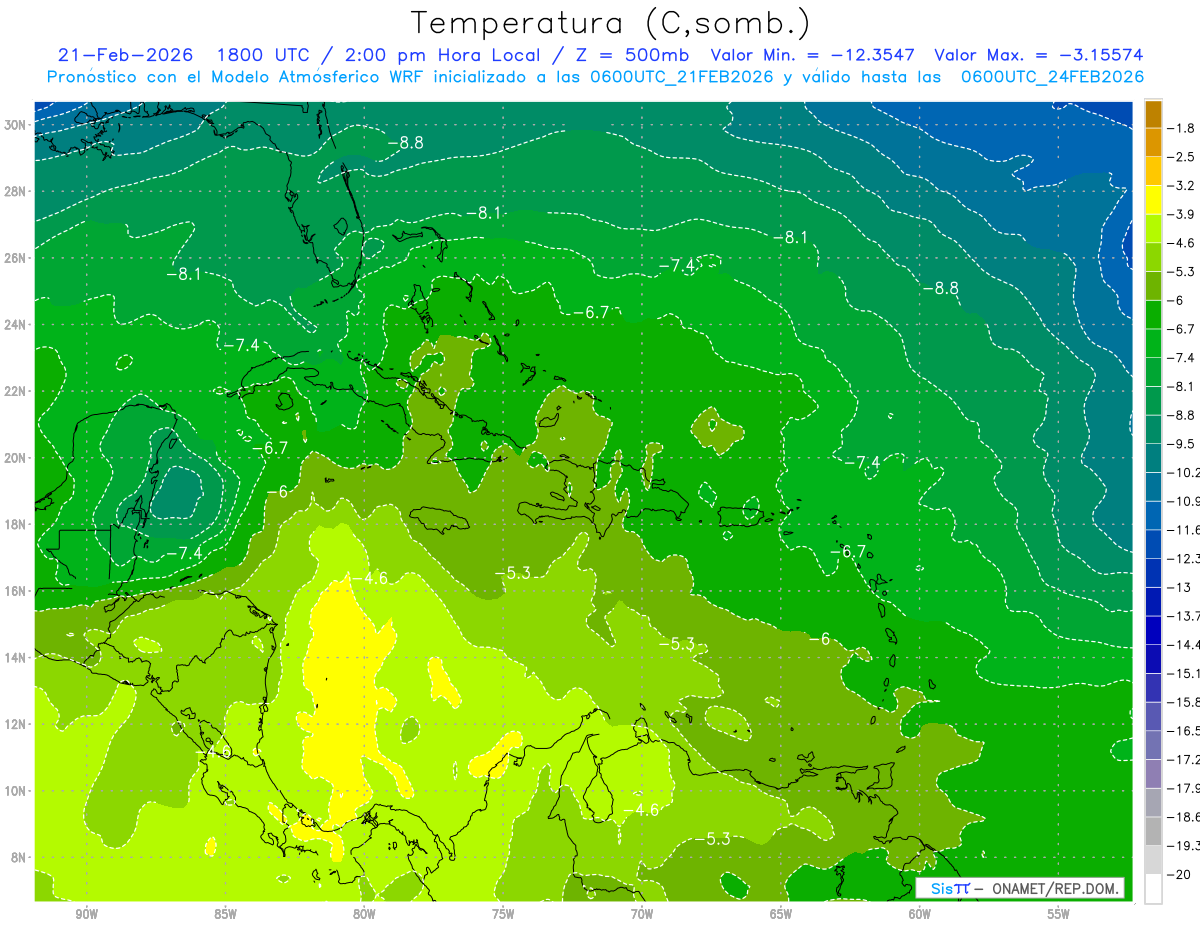Click the "2:00 pm Hora Local" text
Image resolution: width=1200 pixels, height=927 pixels.
click(x=444, y=55)
